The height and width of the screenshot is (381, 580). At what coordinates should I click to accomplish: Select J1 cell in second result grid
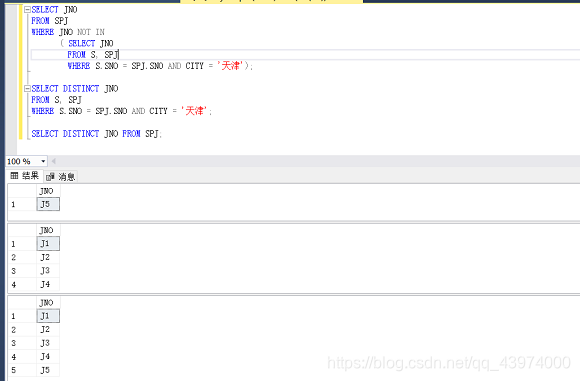pos(48,243)
